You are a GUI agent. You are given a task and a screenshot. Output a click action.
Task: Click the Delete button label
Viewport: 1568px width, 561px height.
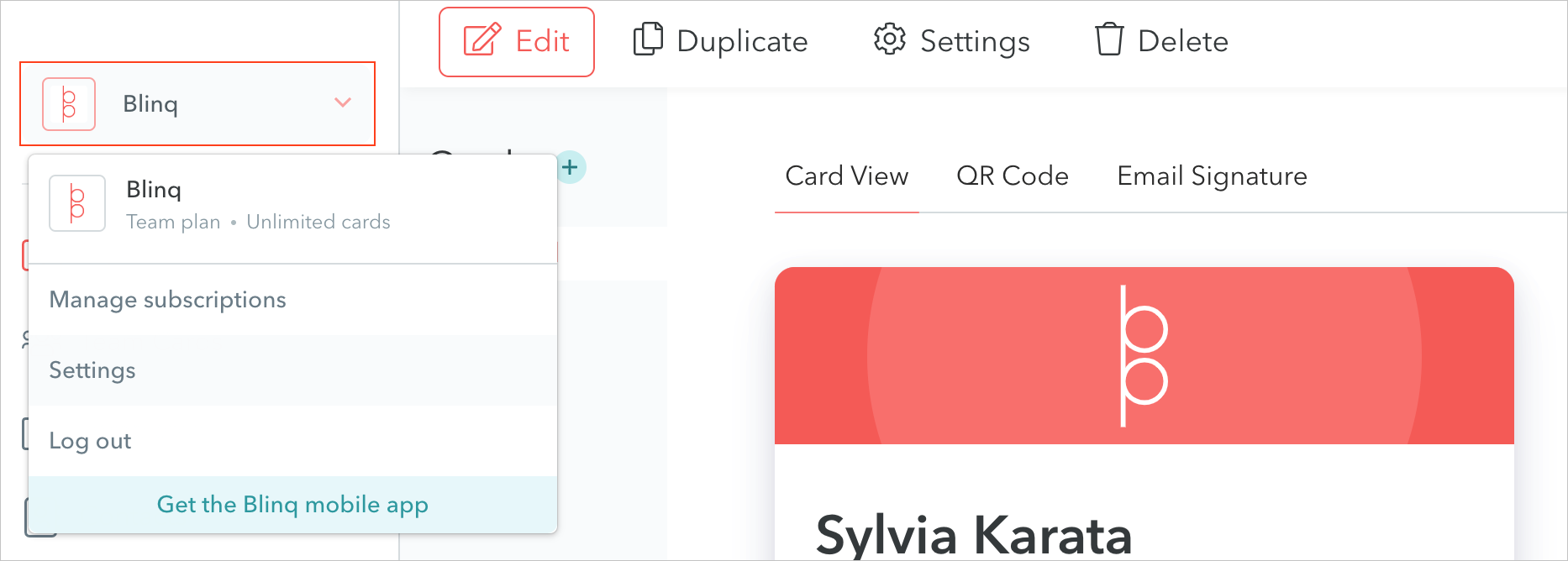pyautogui.click(x=1183, y=41)
